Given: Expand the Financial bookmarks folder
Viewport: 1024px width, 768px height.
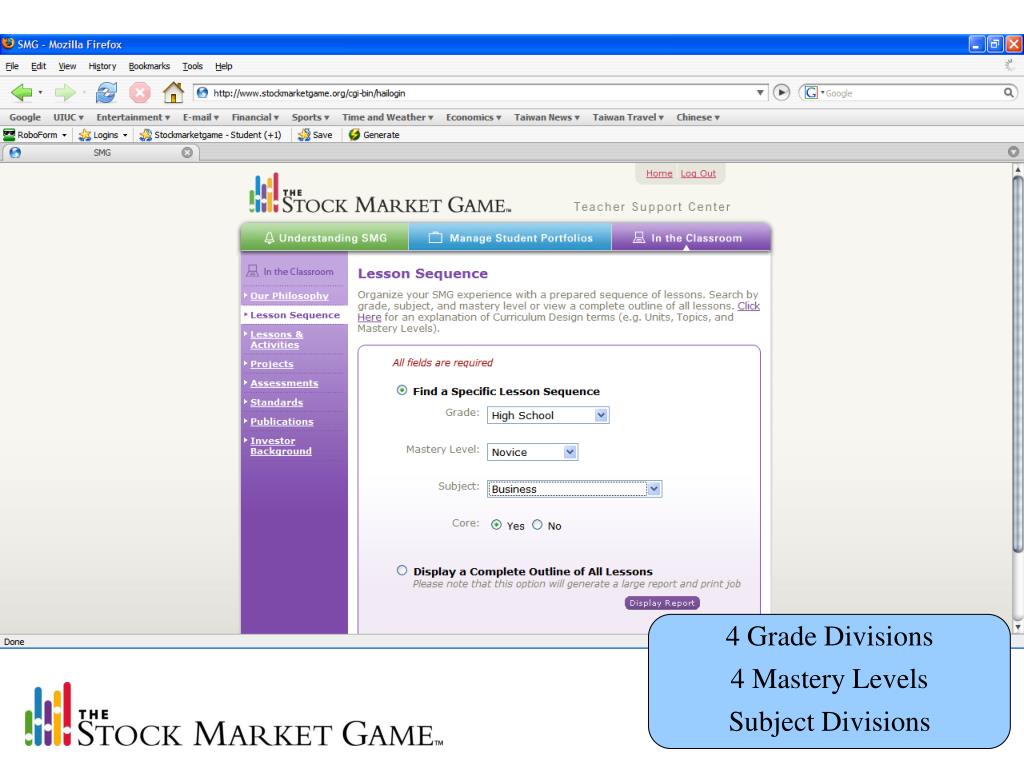Looking at the screenshot, I should pos(255,118).
